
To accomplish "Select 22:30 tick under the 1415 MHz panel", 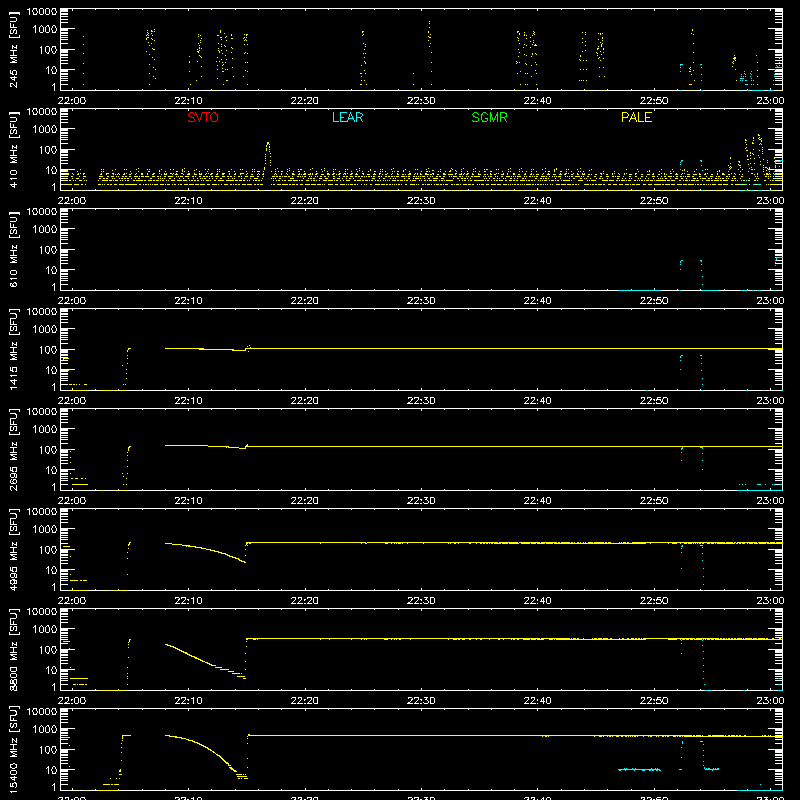I will [x=421, y=401].
